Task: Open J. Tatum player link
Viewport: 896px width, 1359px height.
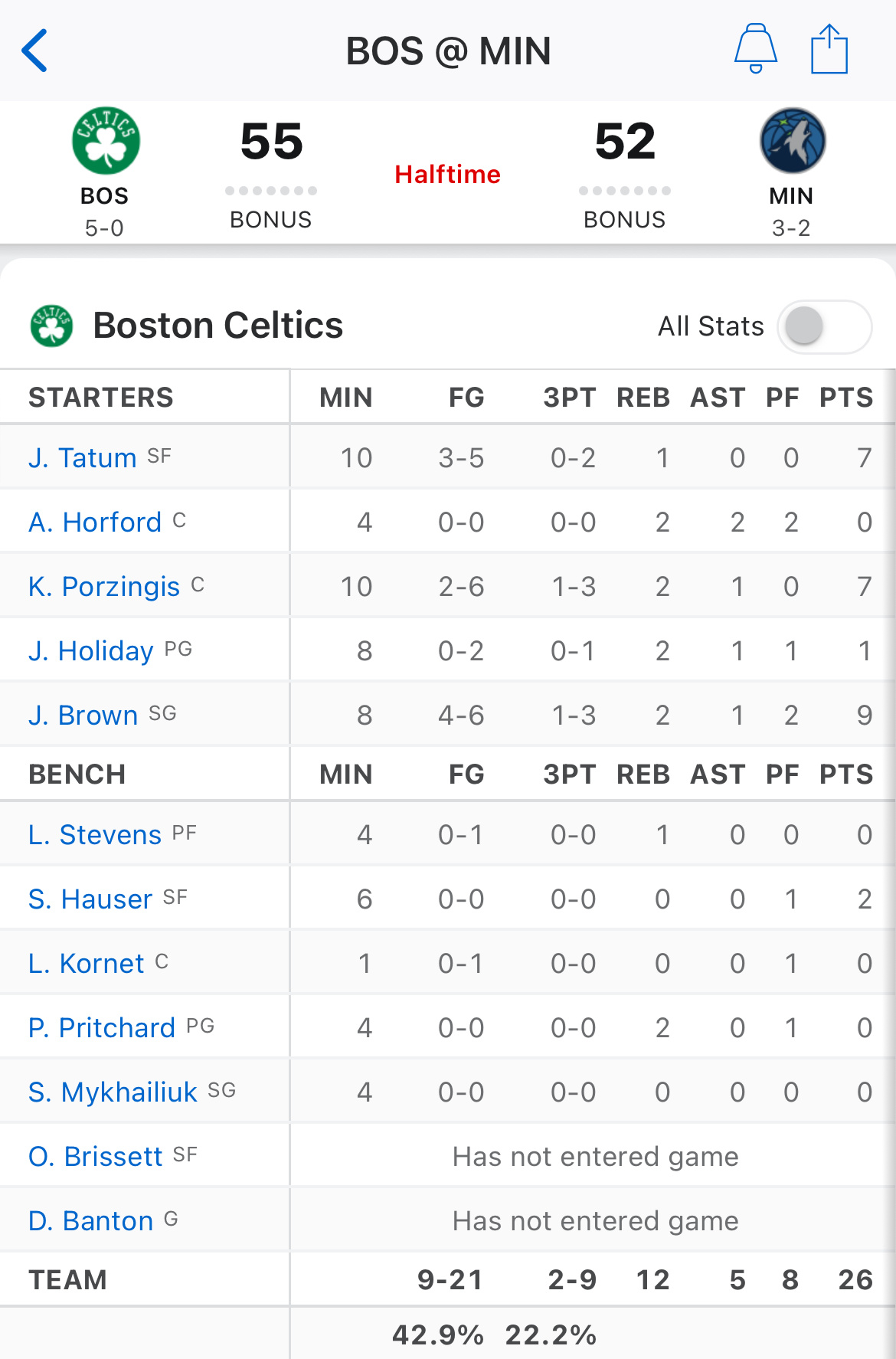Action: [83, 457]
